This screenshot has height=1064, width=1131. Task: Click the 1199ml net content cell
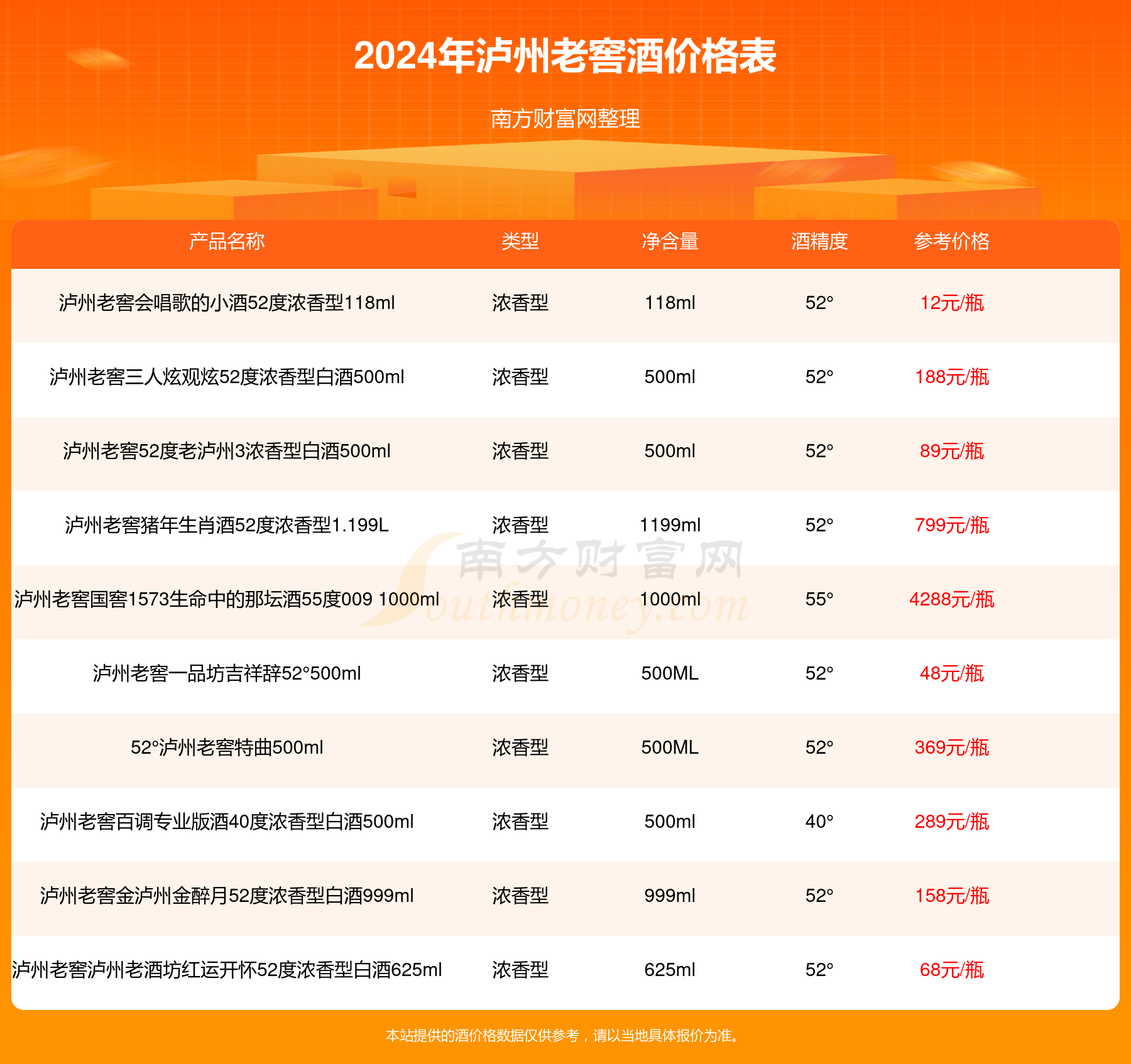(x=670, y=525)
